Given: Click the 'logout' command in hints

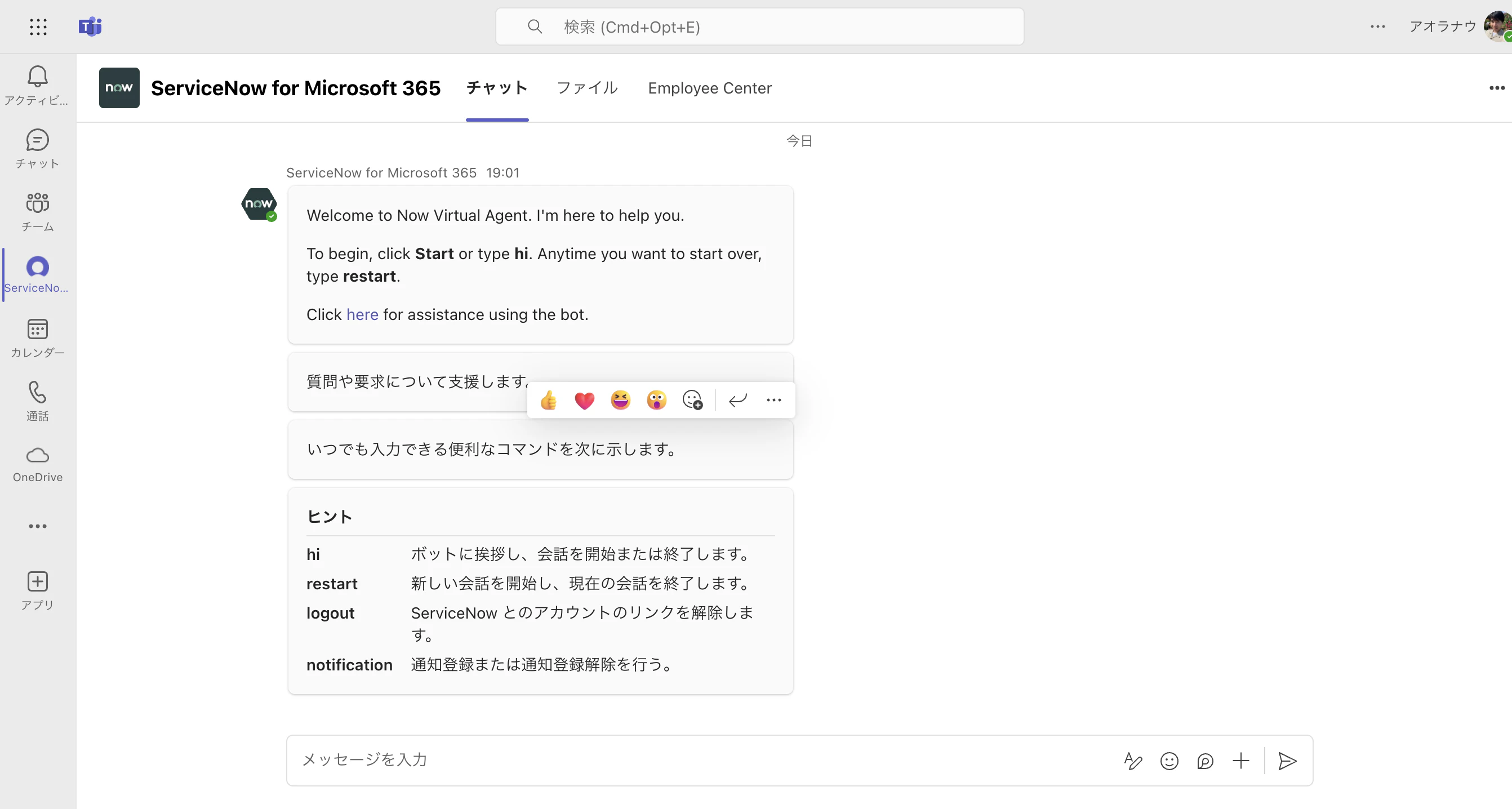Looking at the screenshot, I should [331, 612].
